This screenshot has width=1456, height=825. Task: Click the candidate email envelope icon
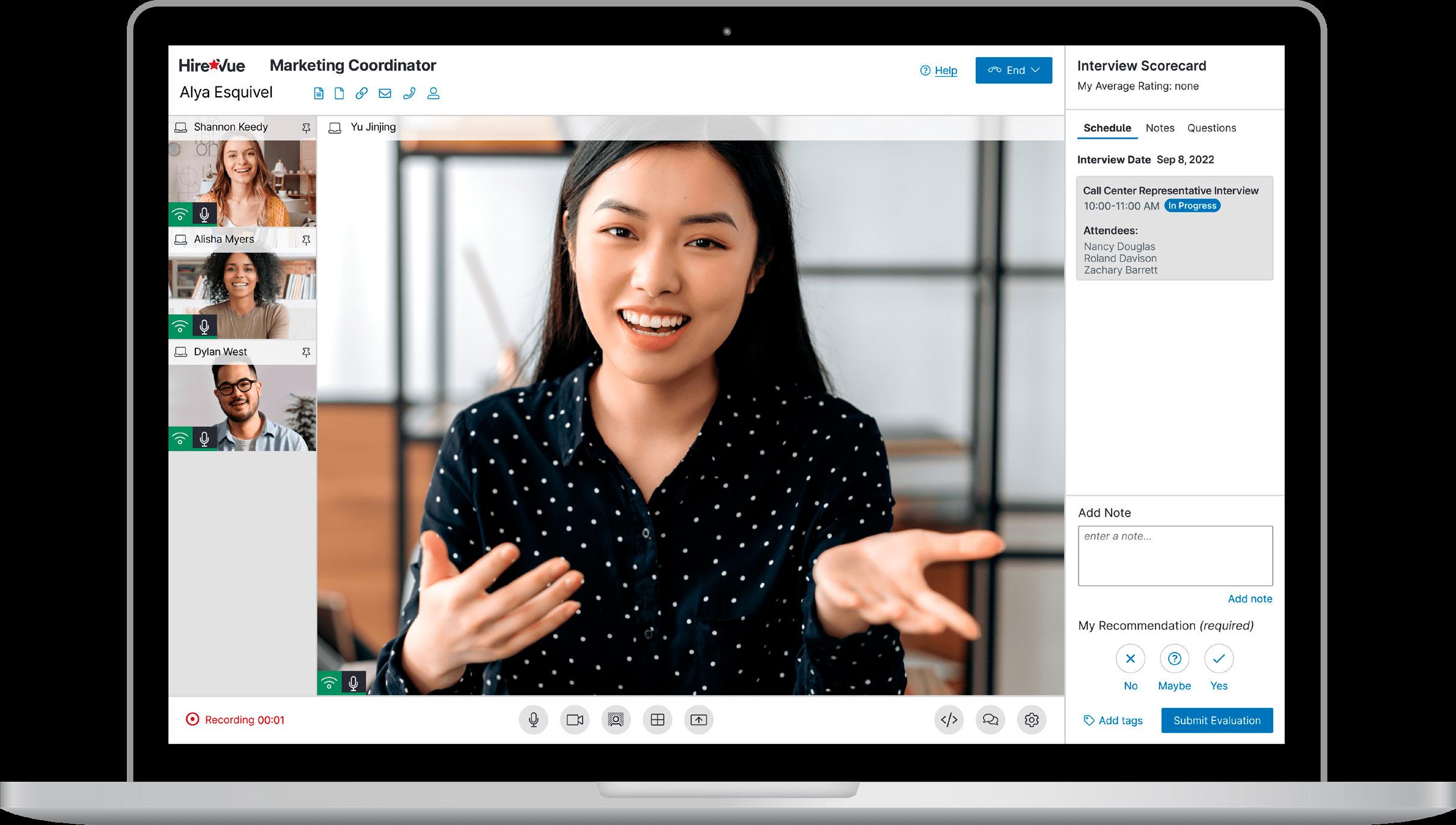pyautogui.click(x=385, y=93)
